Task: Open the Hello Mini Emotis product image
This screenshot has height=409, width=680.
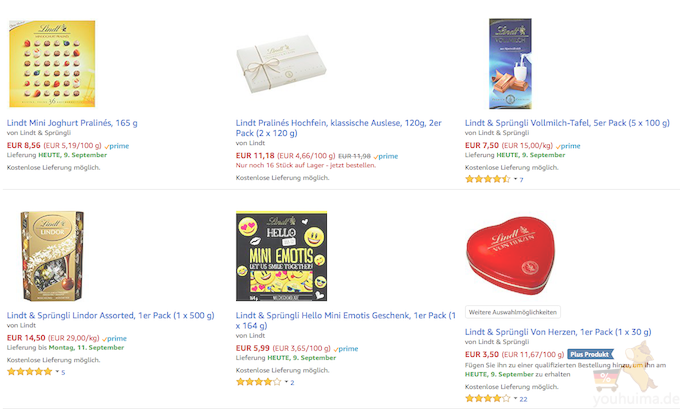Action: [x=281, y=256]
